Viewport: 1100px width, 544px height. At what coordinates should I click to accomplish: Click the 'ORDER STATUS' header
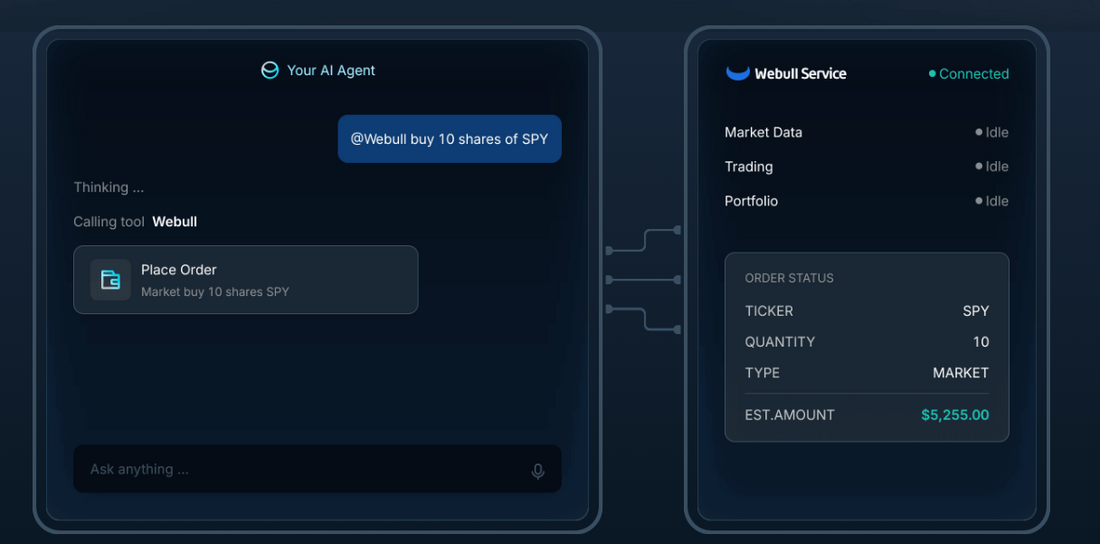click(x=789, y=278)
